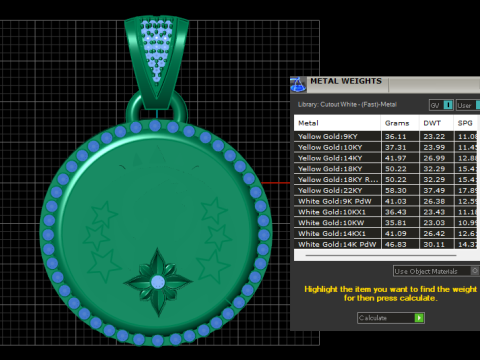Sort by the Metal column header

coord(337,123)
